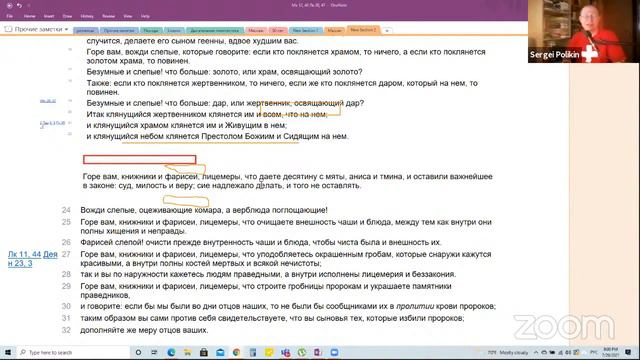
Task: Open volume control in the system tray
Action: (568, 352)
